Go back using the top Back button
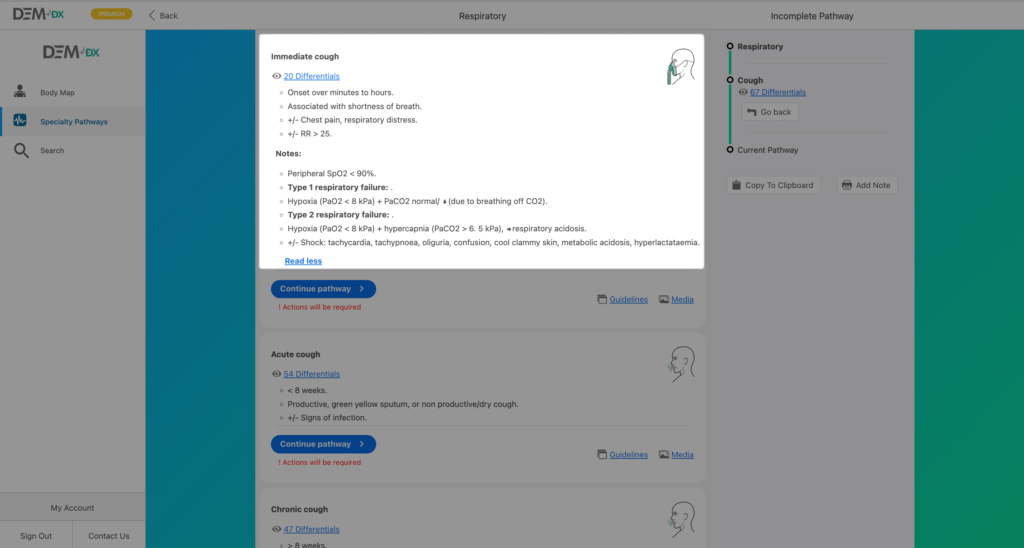Viewport: 1024px width, 548px height. [x=163, y=16]
